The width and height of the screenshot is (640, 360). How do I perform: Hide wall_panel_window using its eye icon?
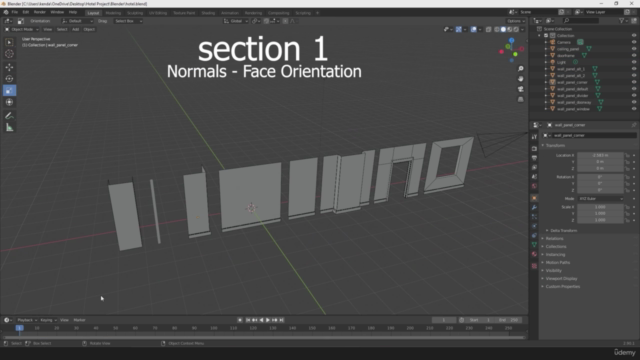pyautogui.click(x=634, y=109)
